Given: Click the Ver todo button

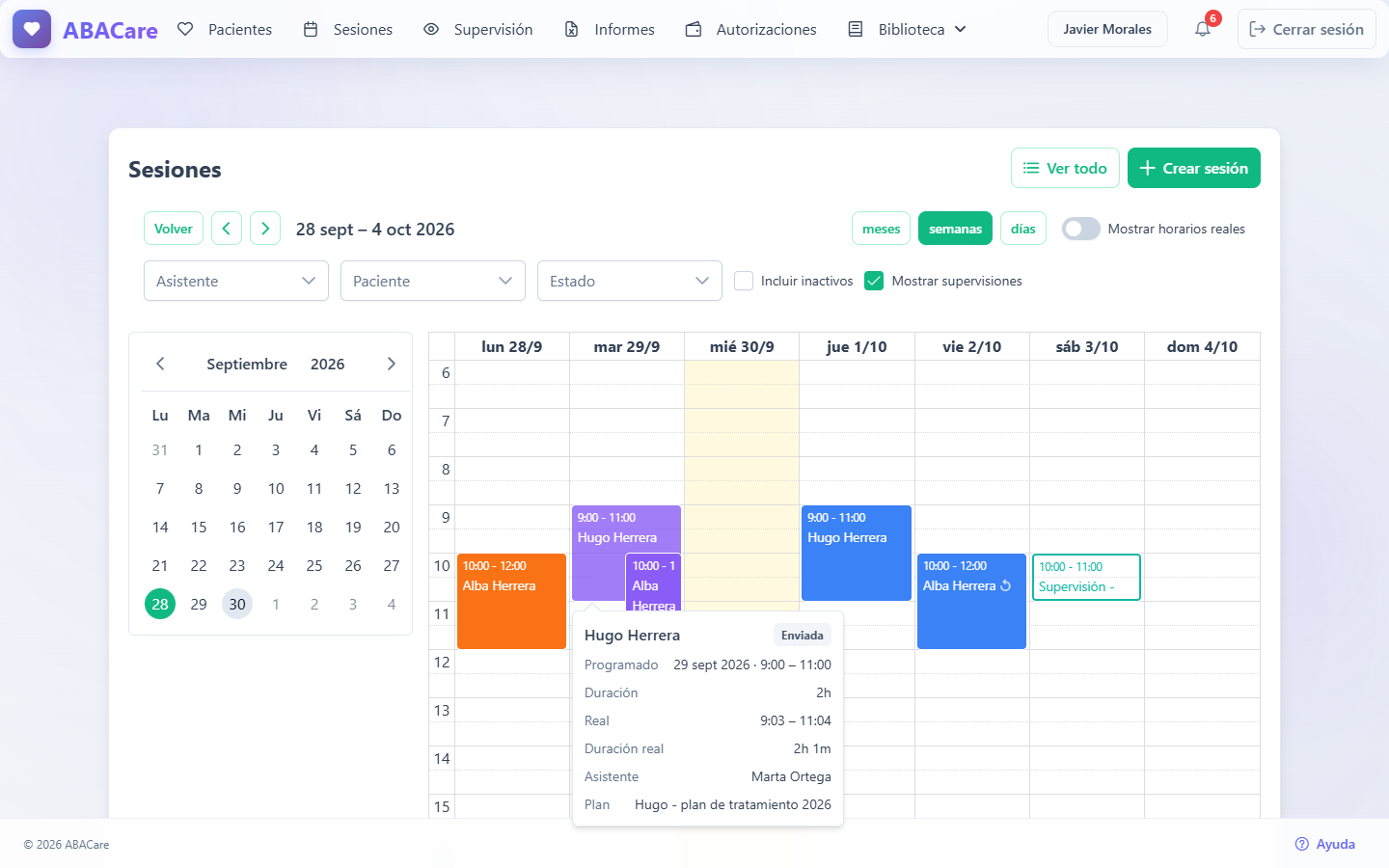Looking at the screenshot, I should pos(1065,168).
